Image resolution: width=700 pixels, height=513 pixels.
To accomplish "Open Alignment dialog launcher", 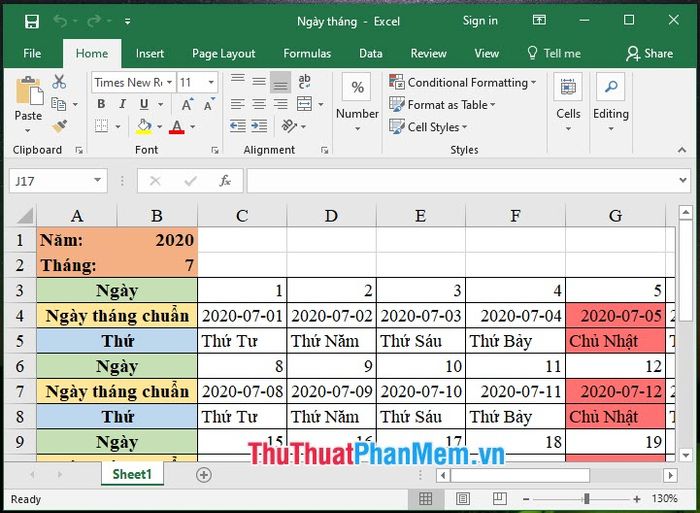I will (x=325, y=150).
